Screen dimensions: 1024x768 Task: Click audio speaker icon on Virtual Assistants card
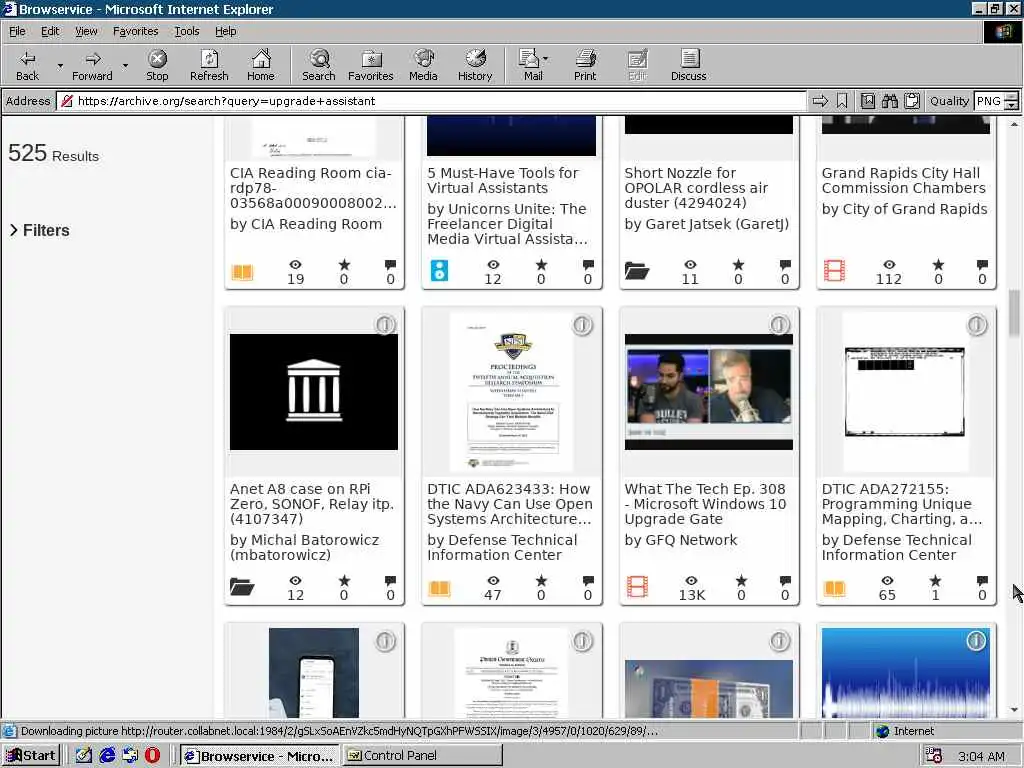click(x=440, y=270)
